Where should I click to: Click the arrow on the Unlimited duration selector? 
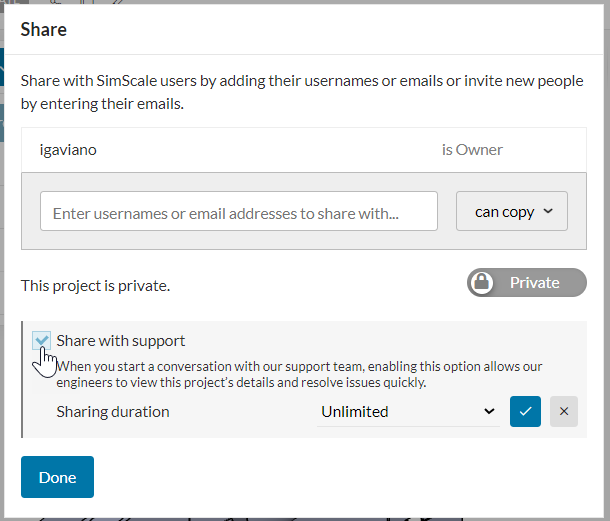pos(488,411)
